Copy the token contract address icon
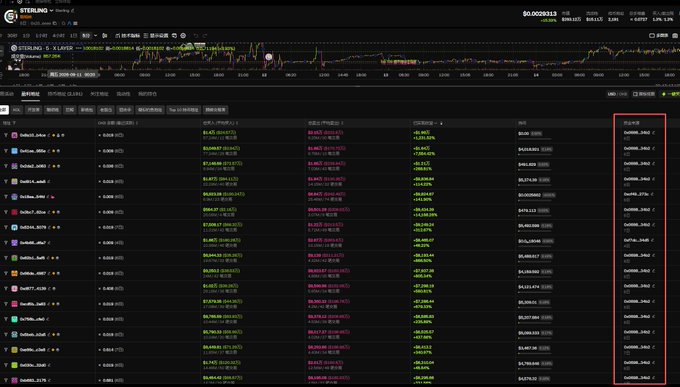Image resolution: width=680 pixels, height=387 pixels. (55, 23)
